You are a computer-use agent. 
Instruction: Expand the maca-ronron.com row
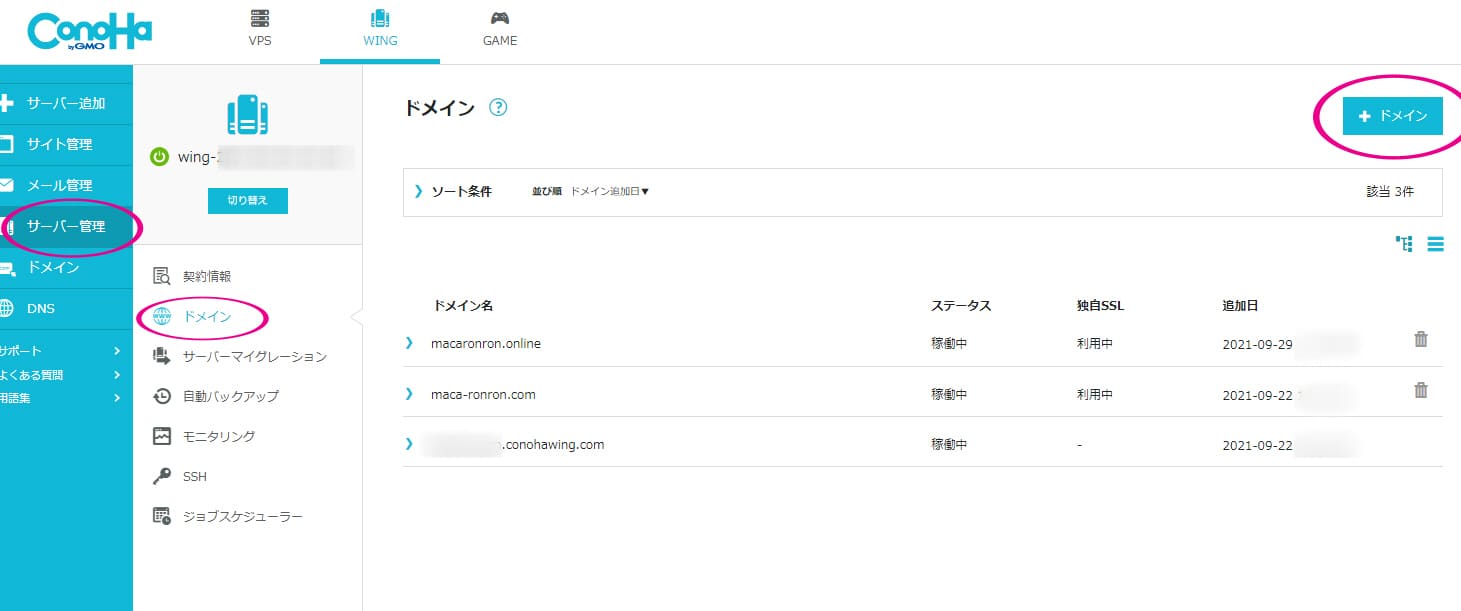[x=409, y=394]
